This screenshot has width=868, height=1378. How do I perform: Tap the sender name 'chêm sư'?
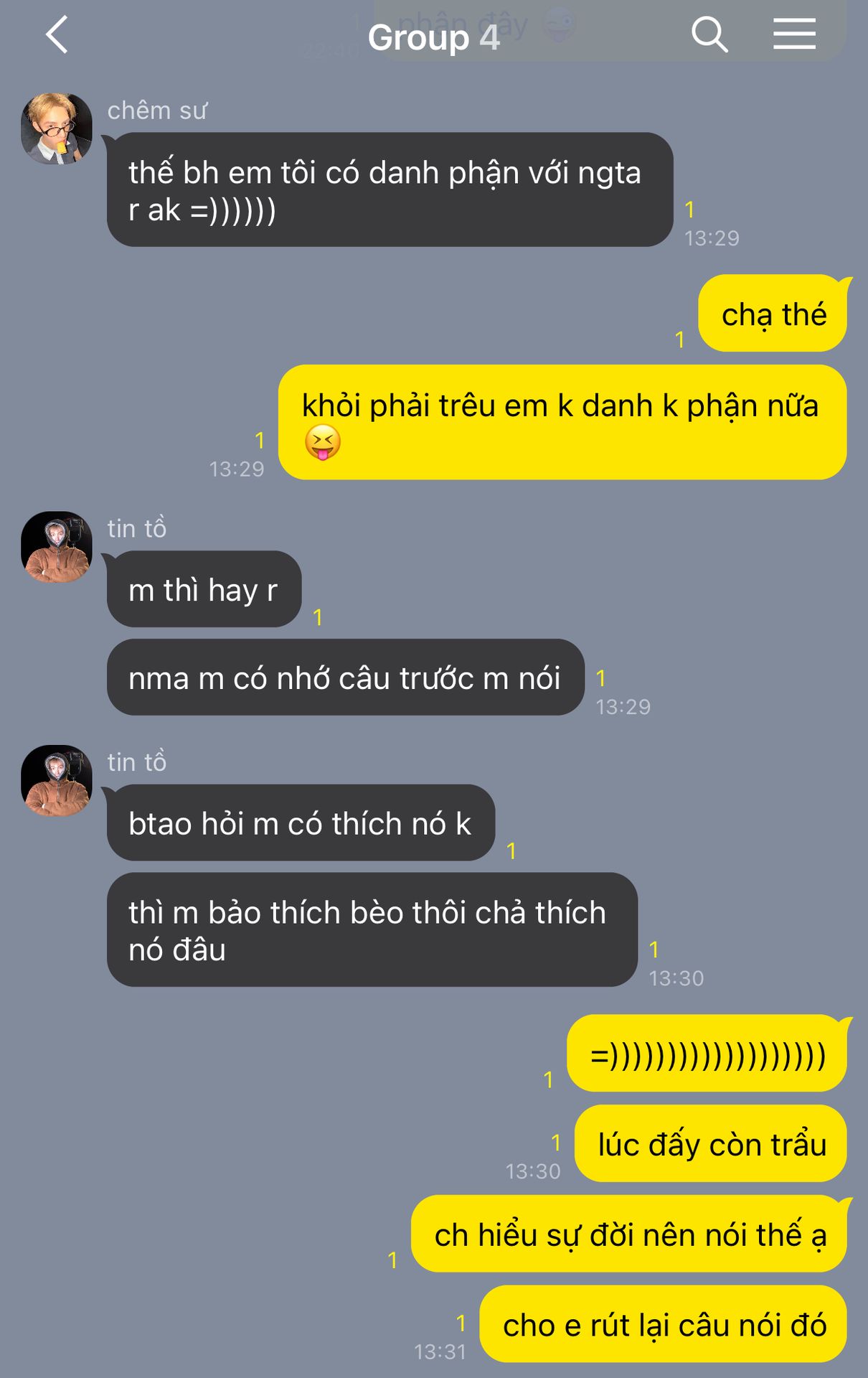point(157,111)
